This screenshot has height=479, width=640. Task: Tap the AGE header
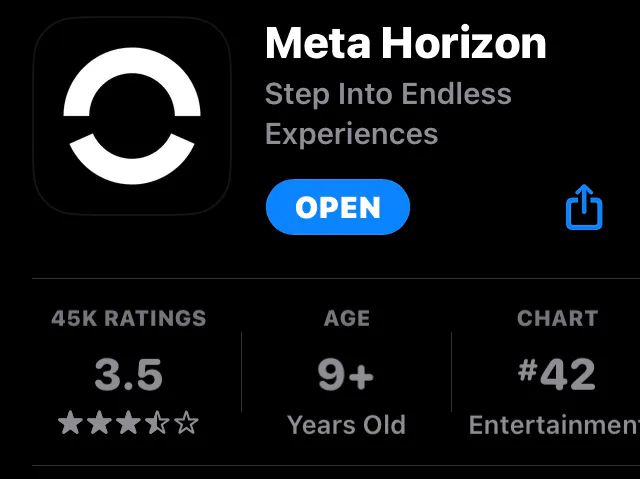pos(347,318)
